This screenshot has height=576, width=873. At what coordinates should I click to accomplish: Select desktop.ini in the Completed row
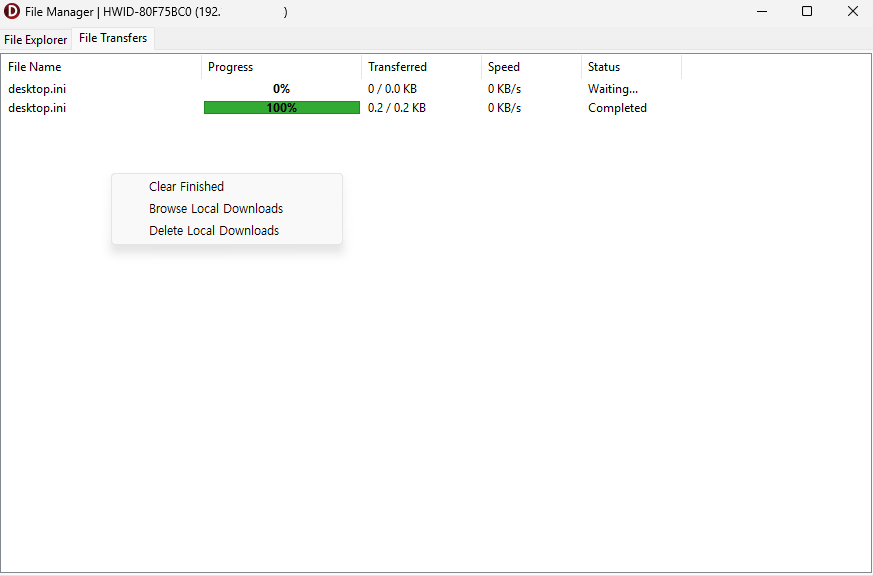(37, 108)
